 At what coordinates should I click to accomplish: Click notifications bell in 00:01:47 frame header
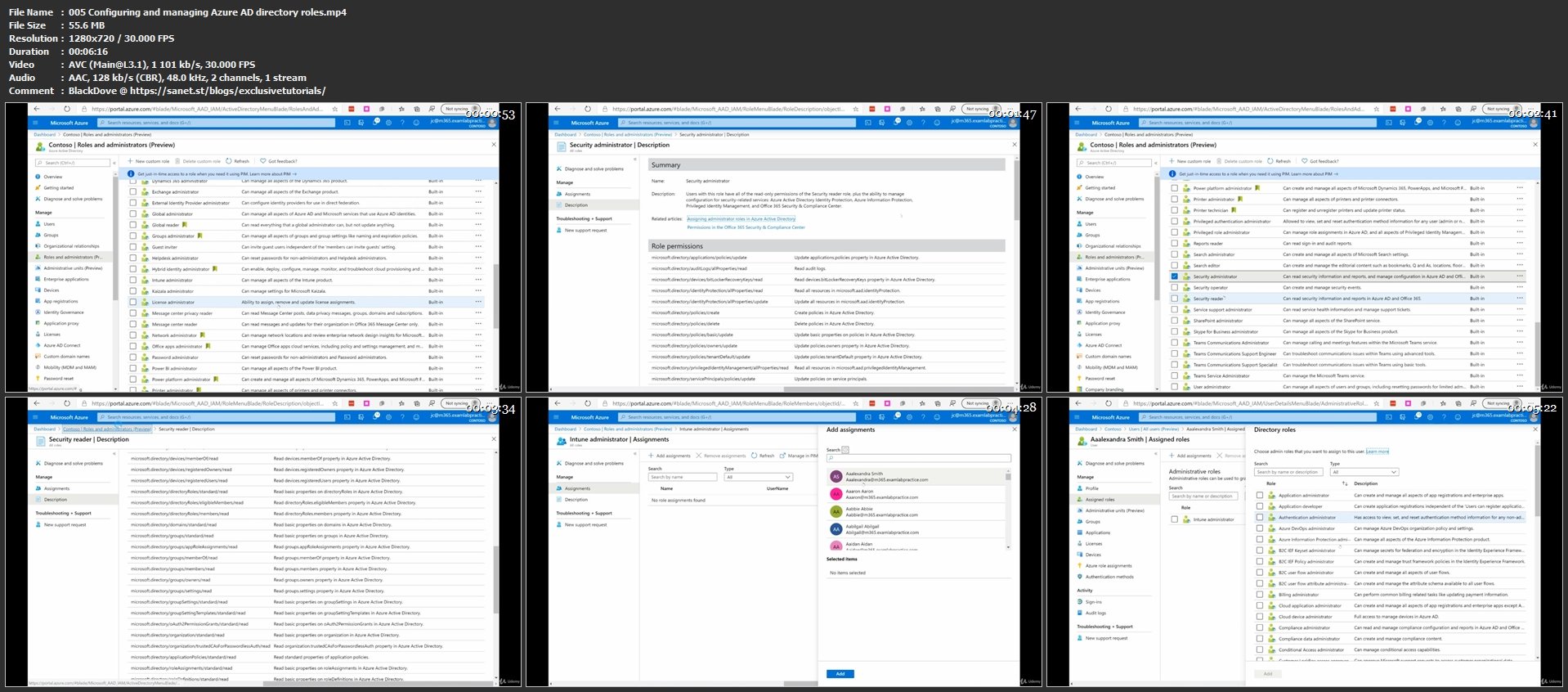pyautogui.click(x=896, y=122)
